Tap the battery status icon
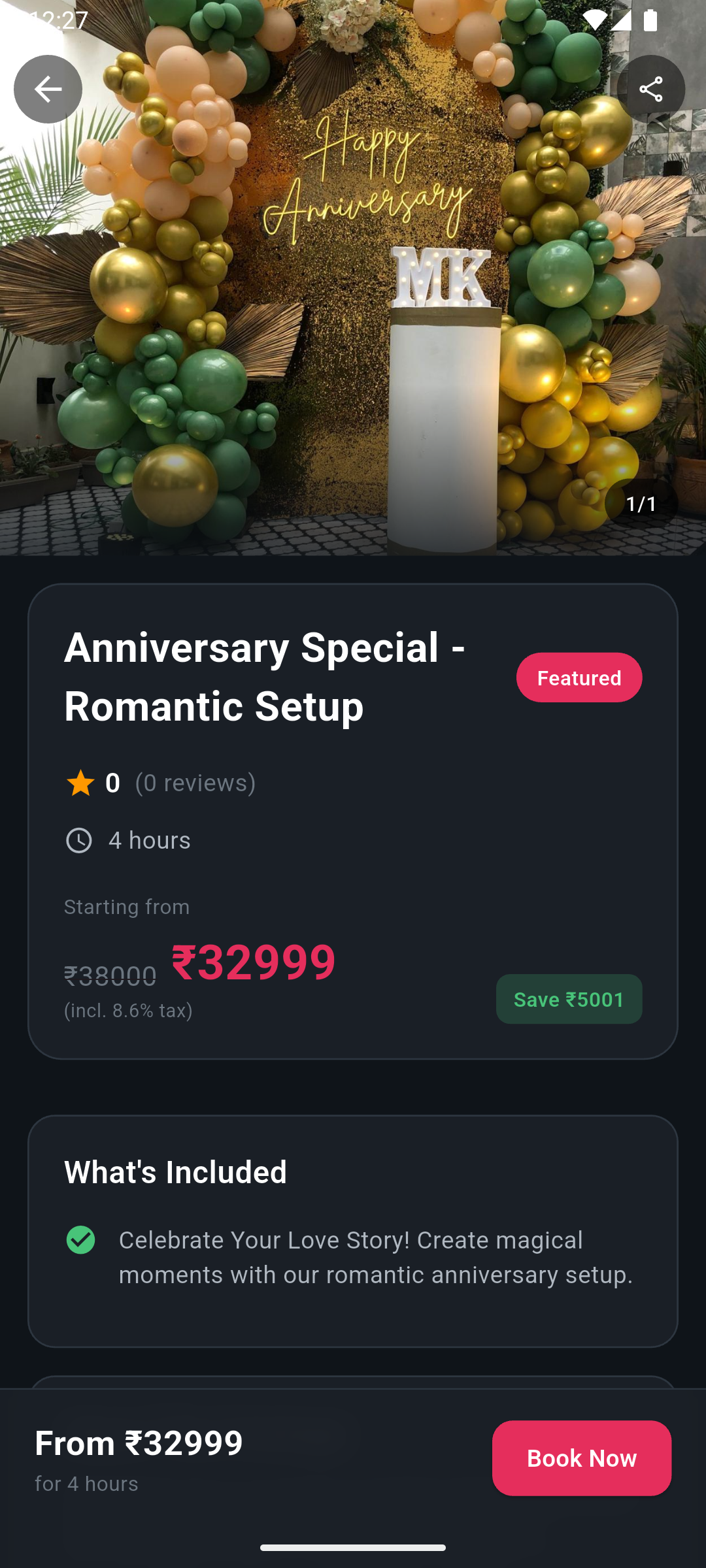Viewport: 706px width, 1568px height. tap(650, 20)
